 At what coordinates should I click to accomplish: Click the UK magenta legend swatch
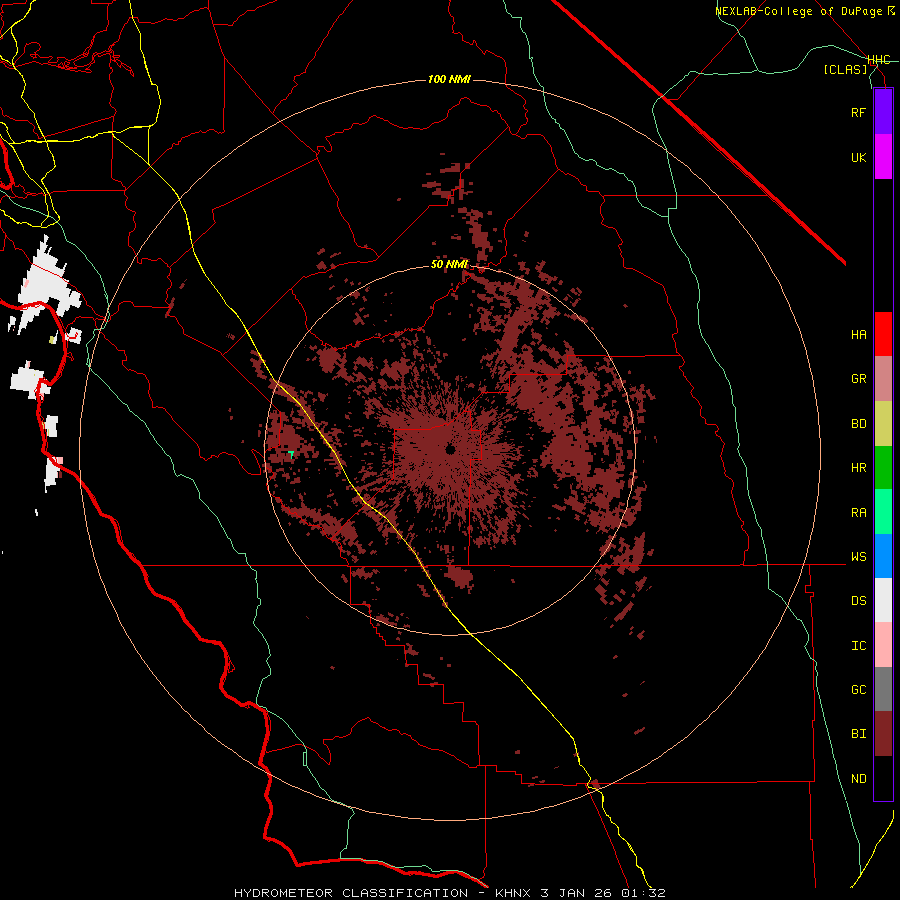pos(883,157)
